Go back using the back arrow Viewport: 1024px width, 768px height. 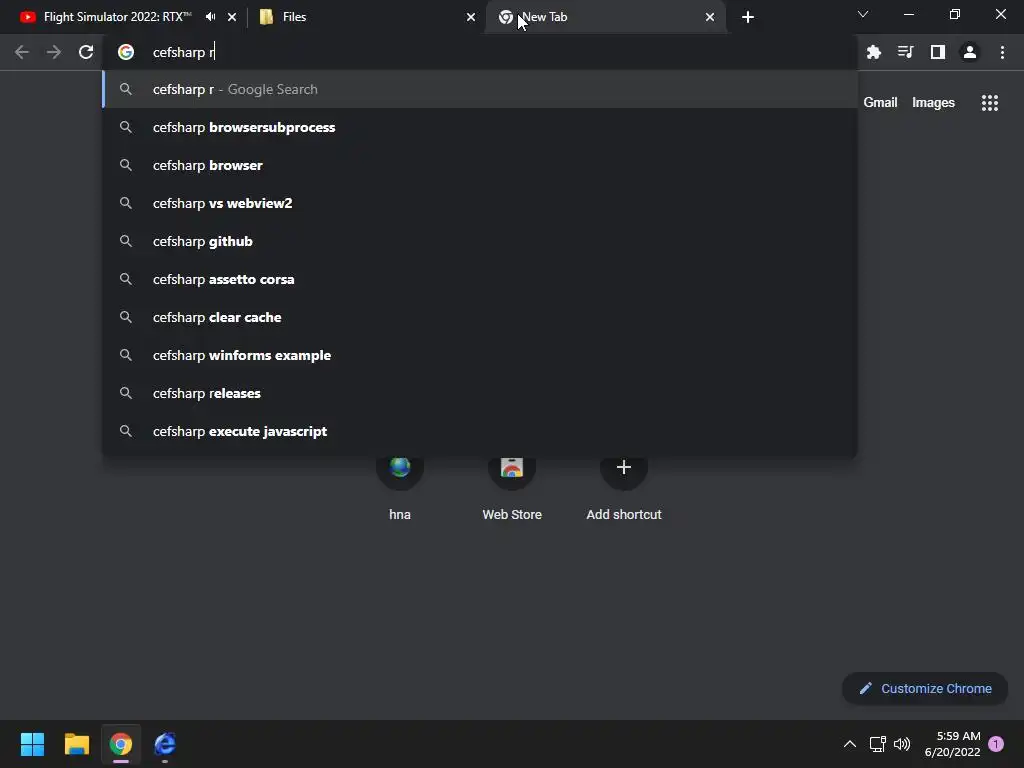click(x=22, y=52)
